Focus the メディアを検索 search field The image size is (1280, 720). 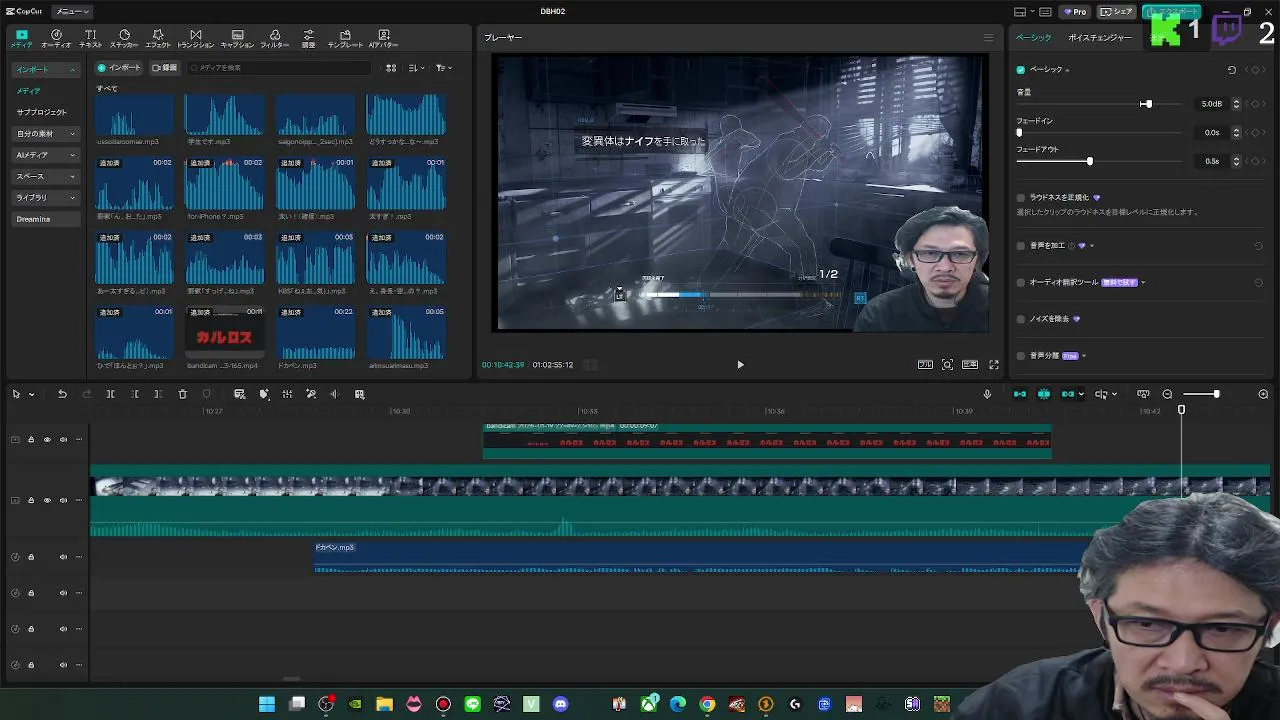tap(278, 68)
